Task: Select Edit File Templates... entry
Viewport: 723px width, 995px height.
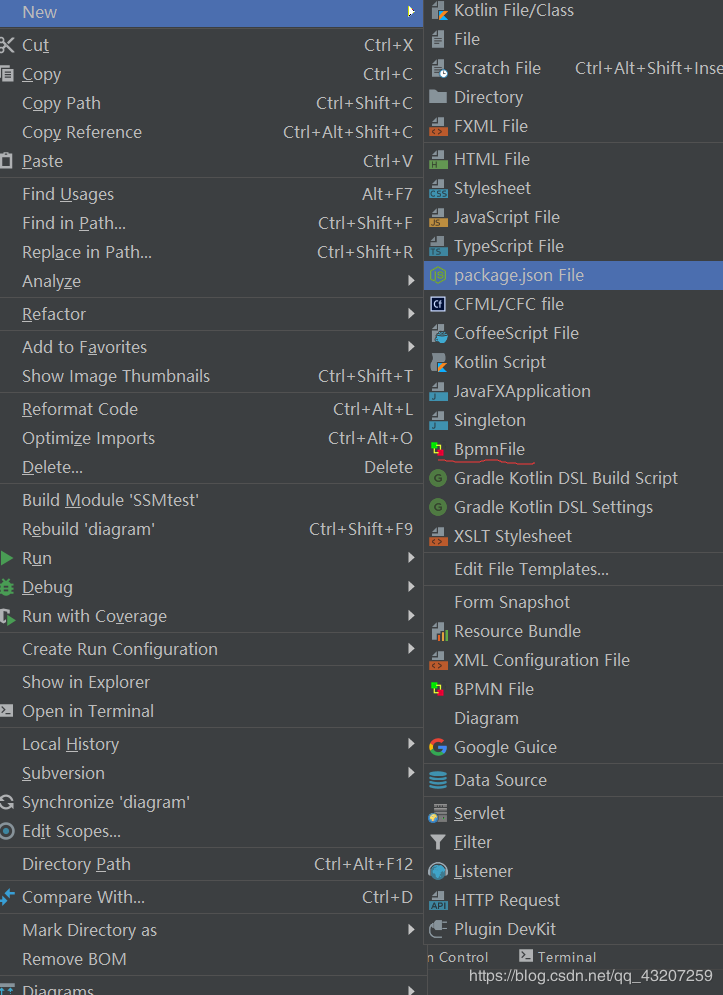Action: click(x=531, y=569)
